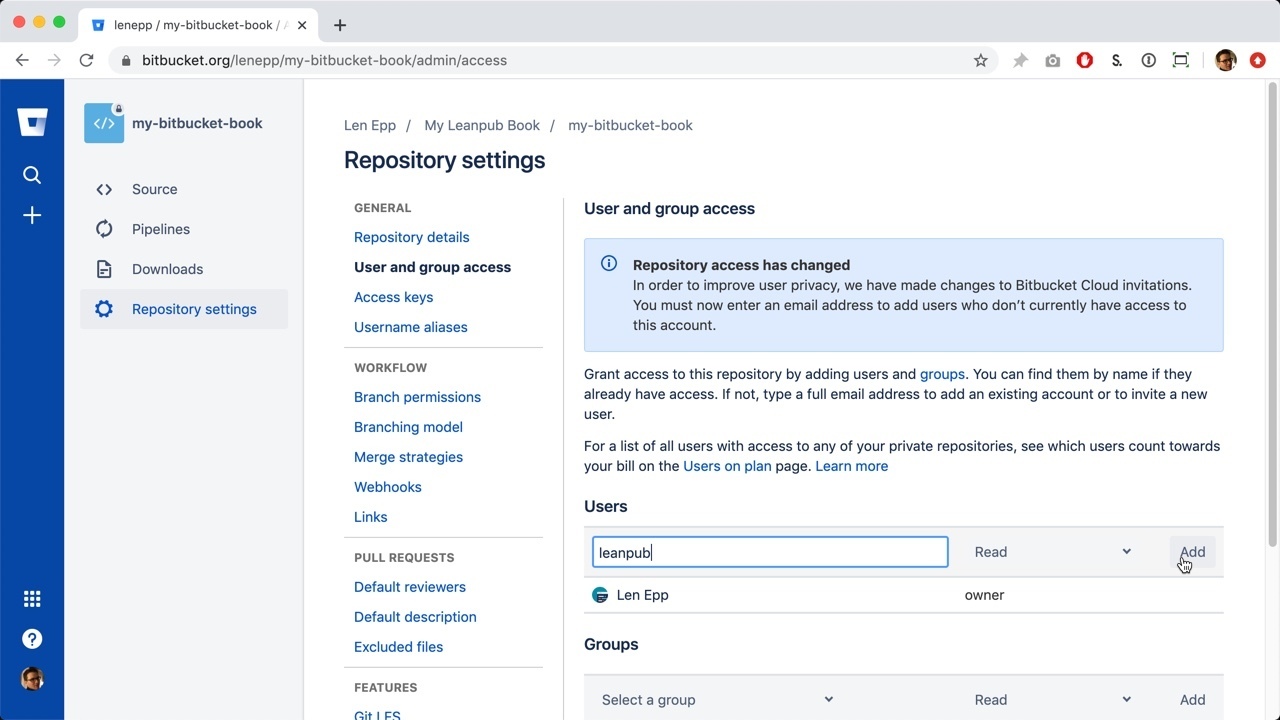
Task: Reload the page in browser toolbar
Action: (x=87, y=60)
